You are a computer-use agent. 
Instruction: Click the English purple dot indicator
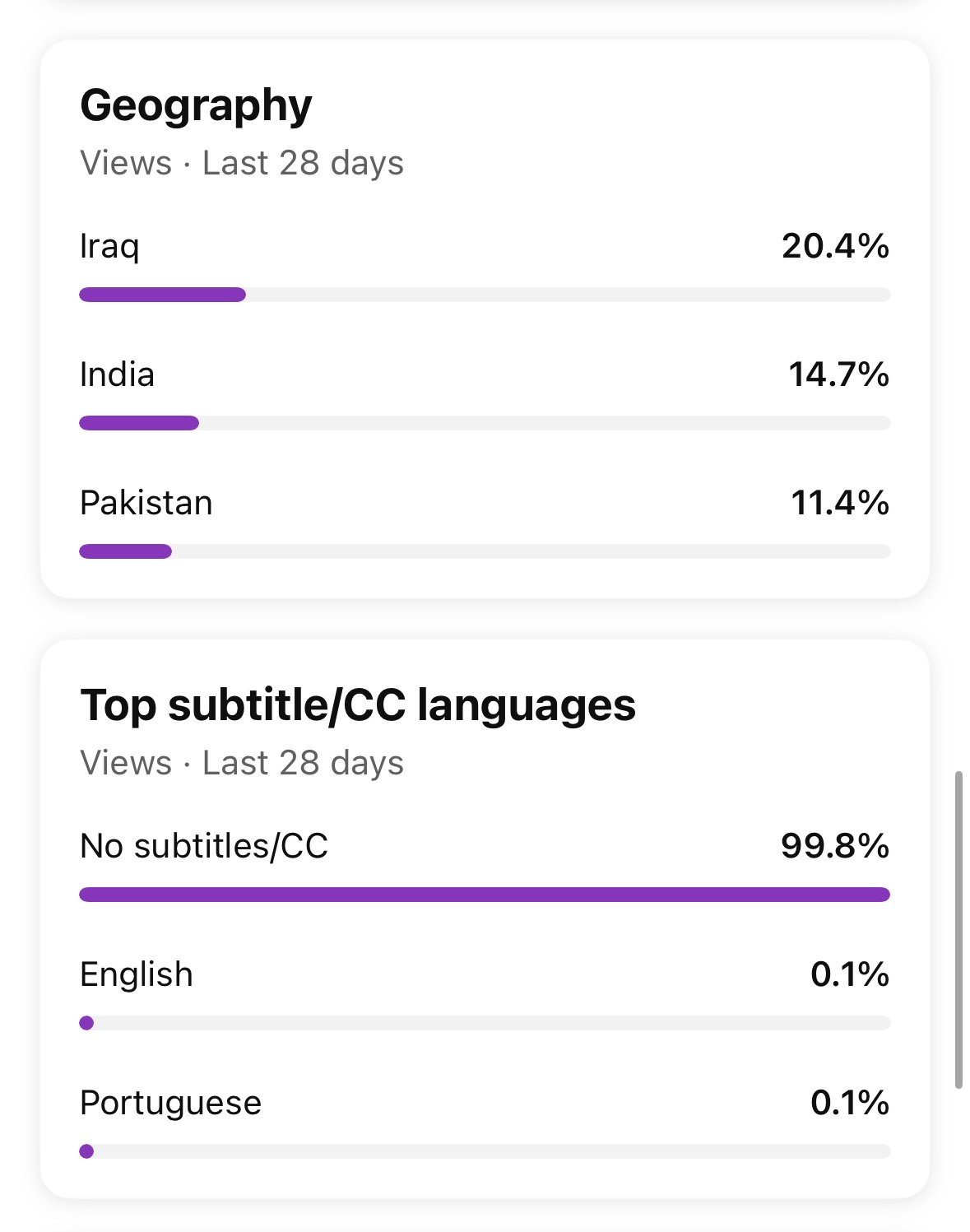86,1023
